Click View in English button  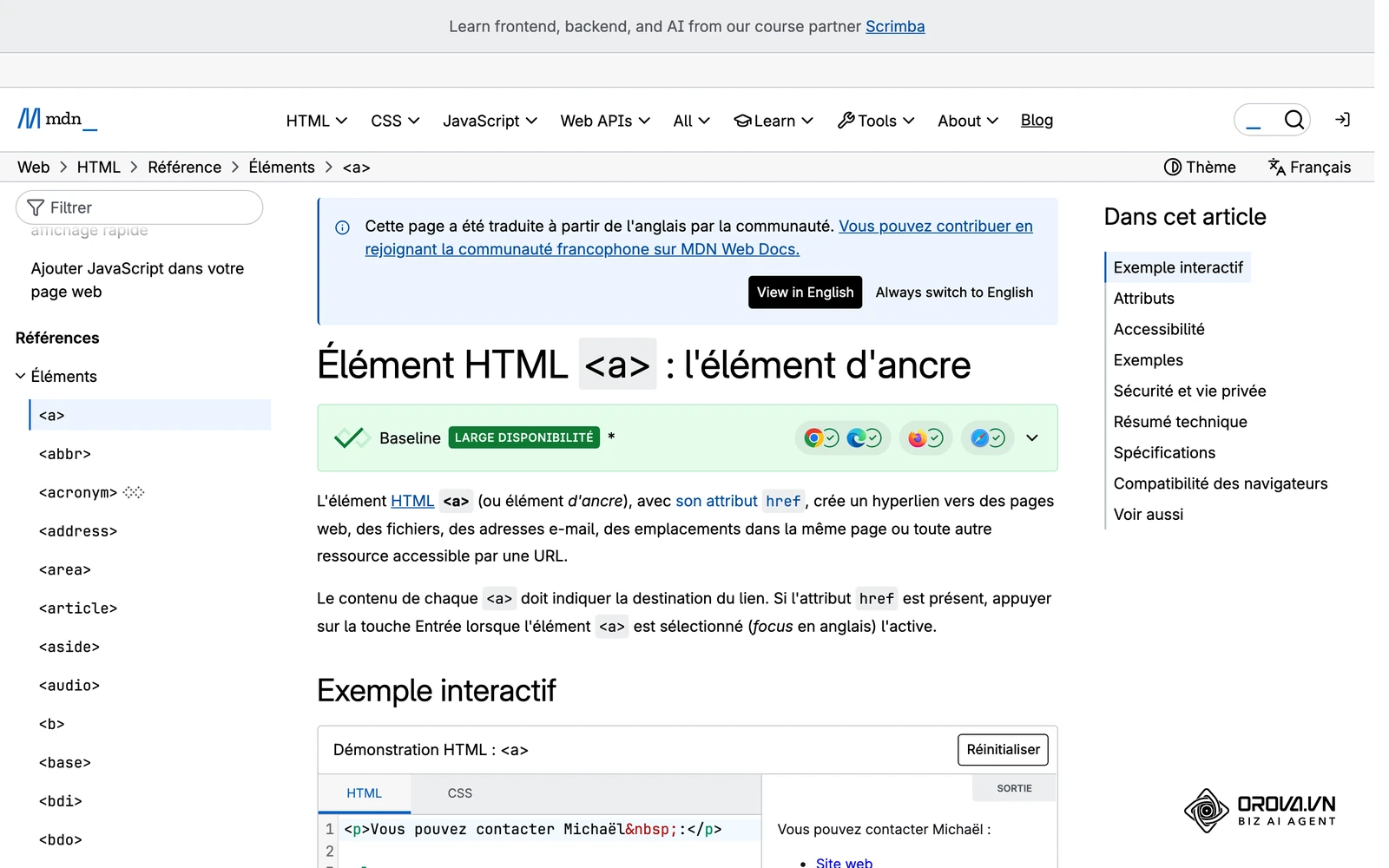pos(805,293)
